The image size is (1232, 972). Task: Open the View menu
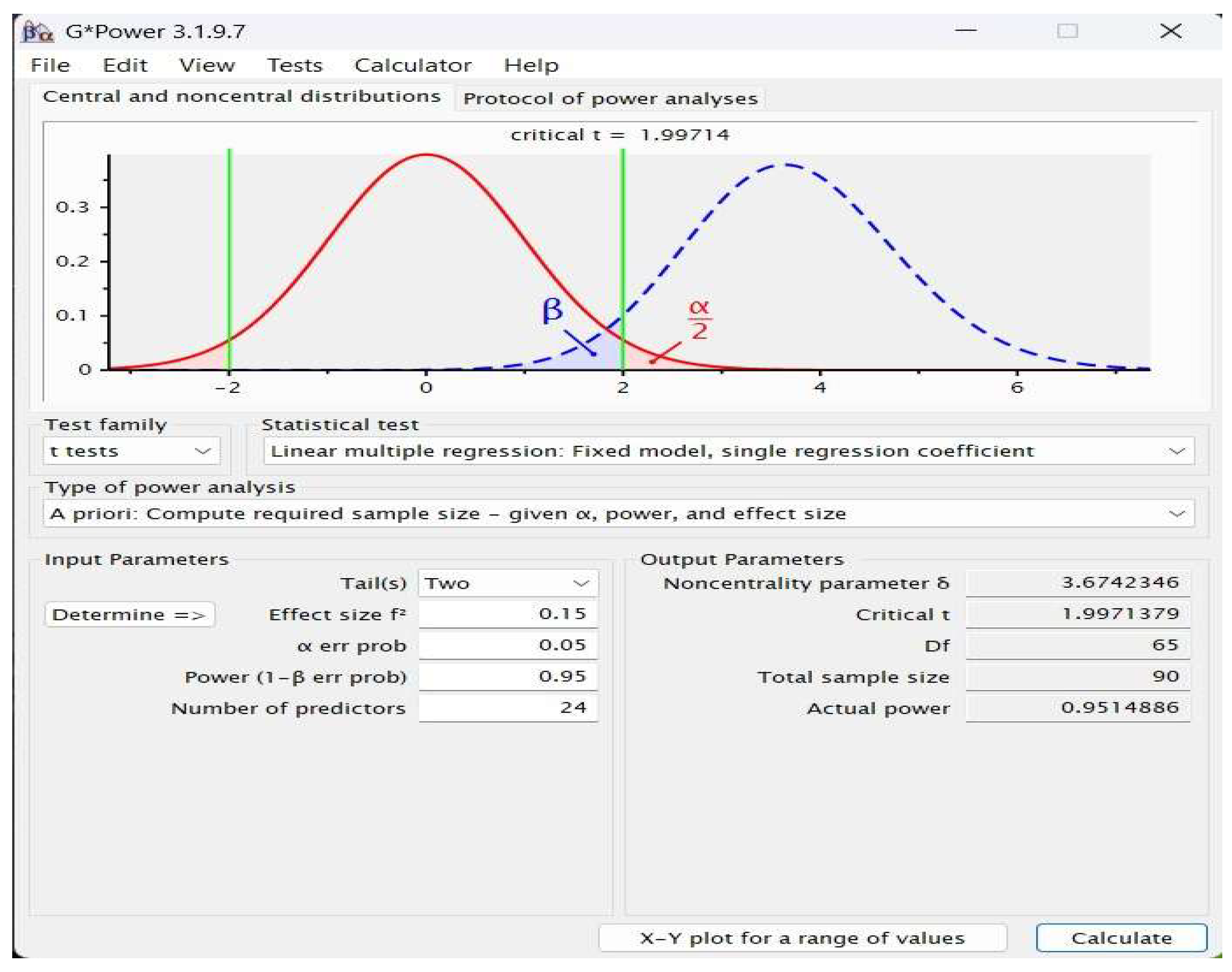(x=207, y=66)
